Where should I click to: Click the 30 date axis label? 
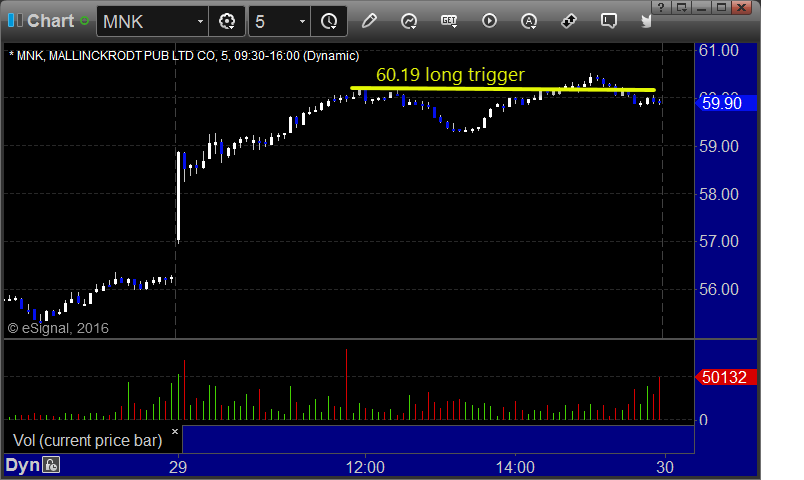click(x=665, y=467)
